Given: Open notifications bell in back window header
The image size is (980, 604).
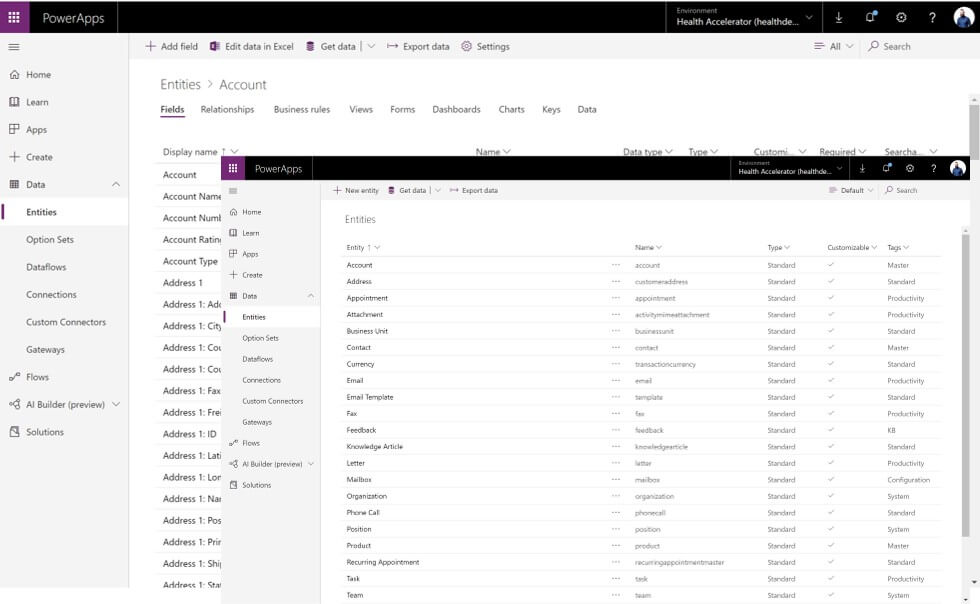Looking at the screenshot, I should pyautogui.click(x=870, y=18).
